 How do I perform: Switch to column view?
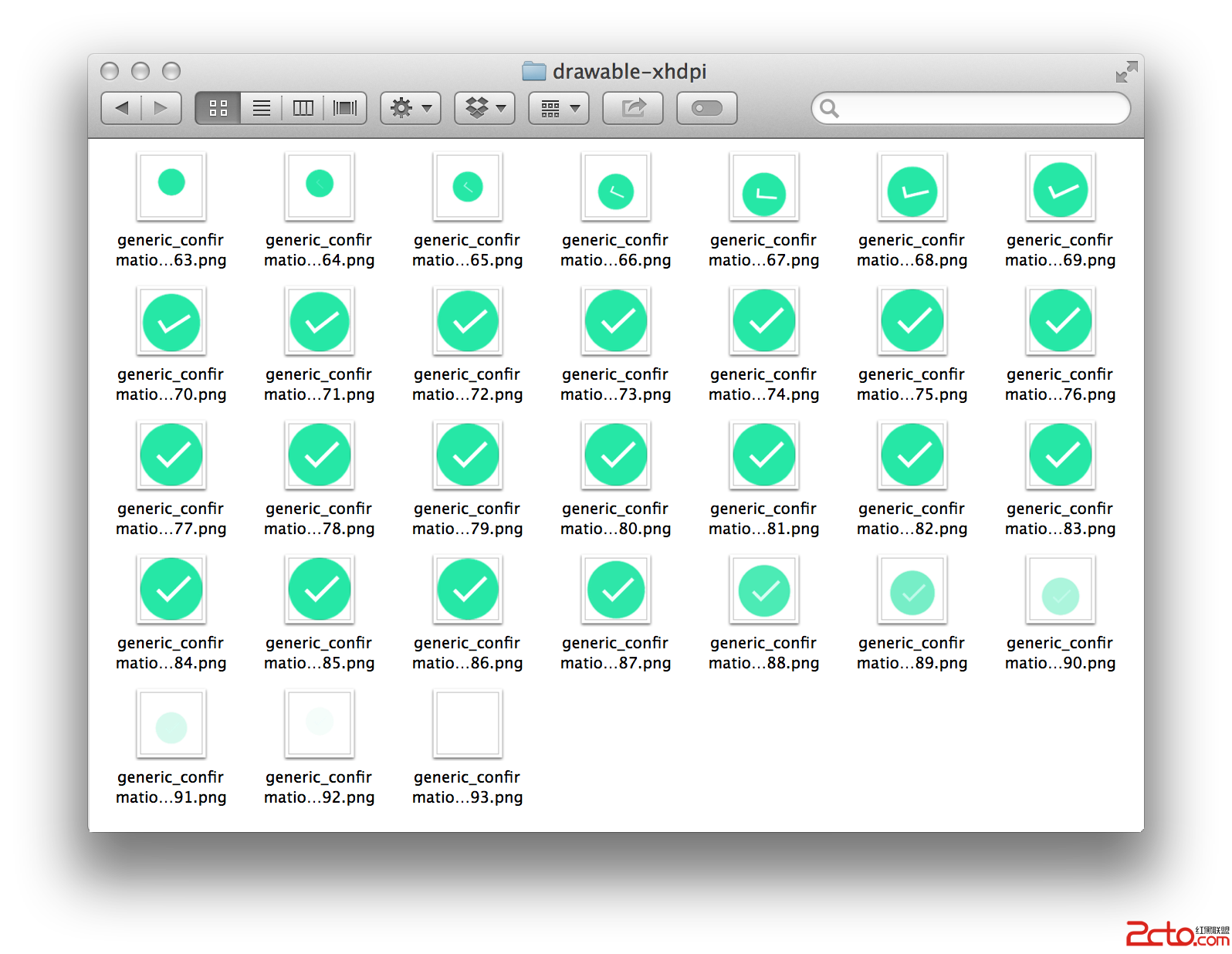303,108
